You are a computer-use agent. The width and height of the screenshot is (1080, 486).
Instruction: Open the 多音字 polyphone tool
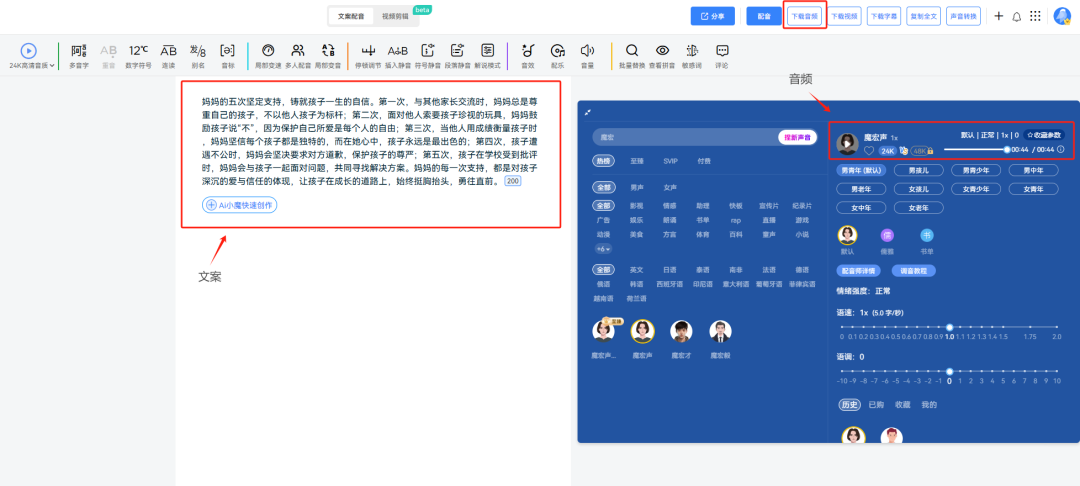click(79, 56)
